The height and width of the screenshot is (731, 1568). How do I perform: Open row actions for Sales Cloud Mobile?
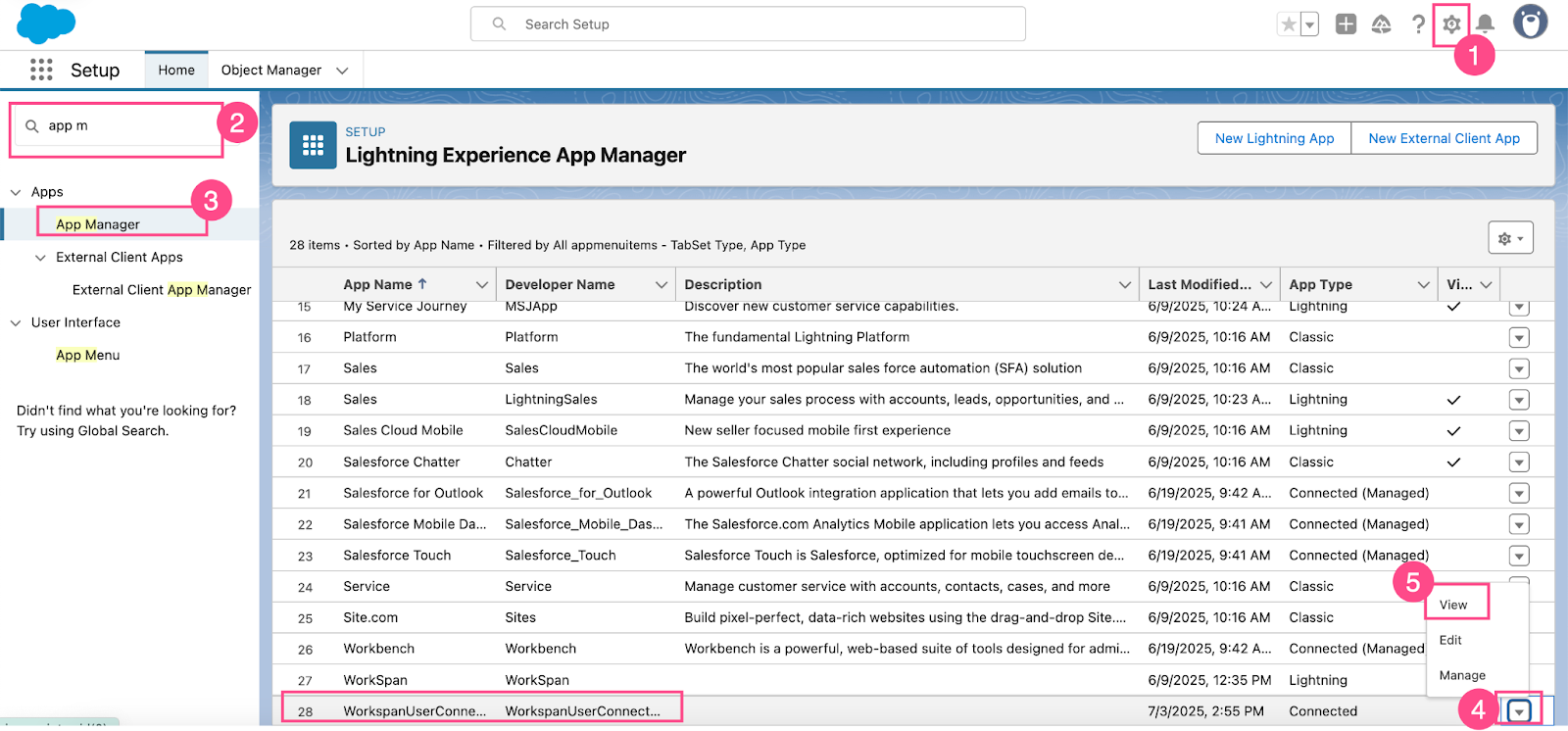coord(1519,431)
